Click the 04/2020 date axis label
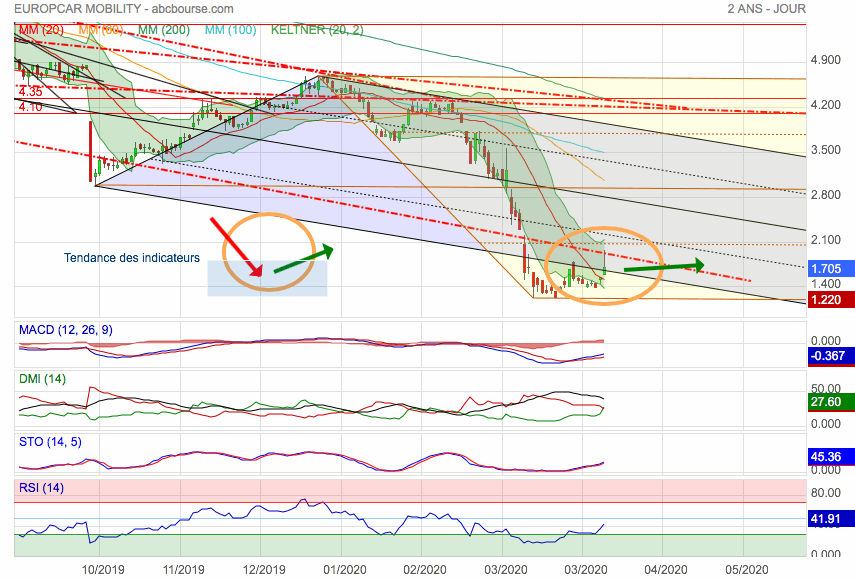Viewport: 855px width, 580px height. pos(666,570)
